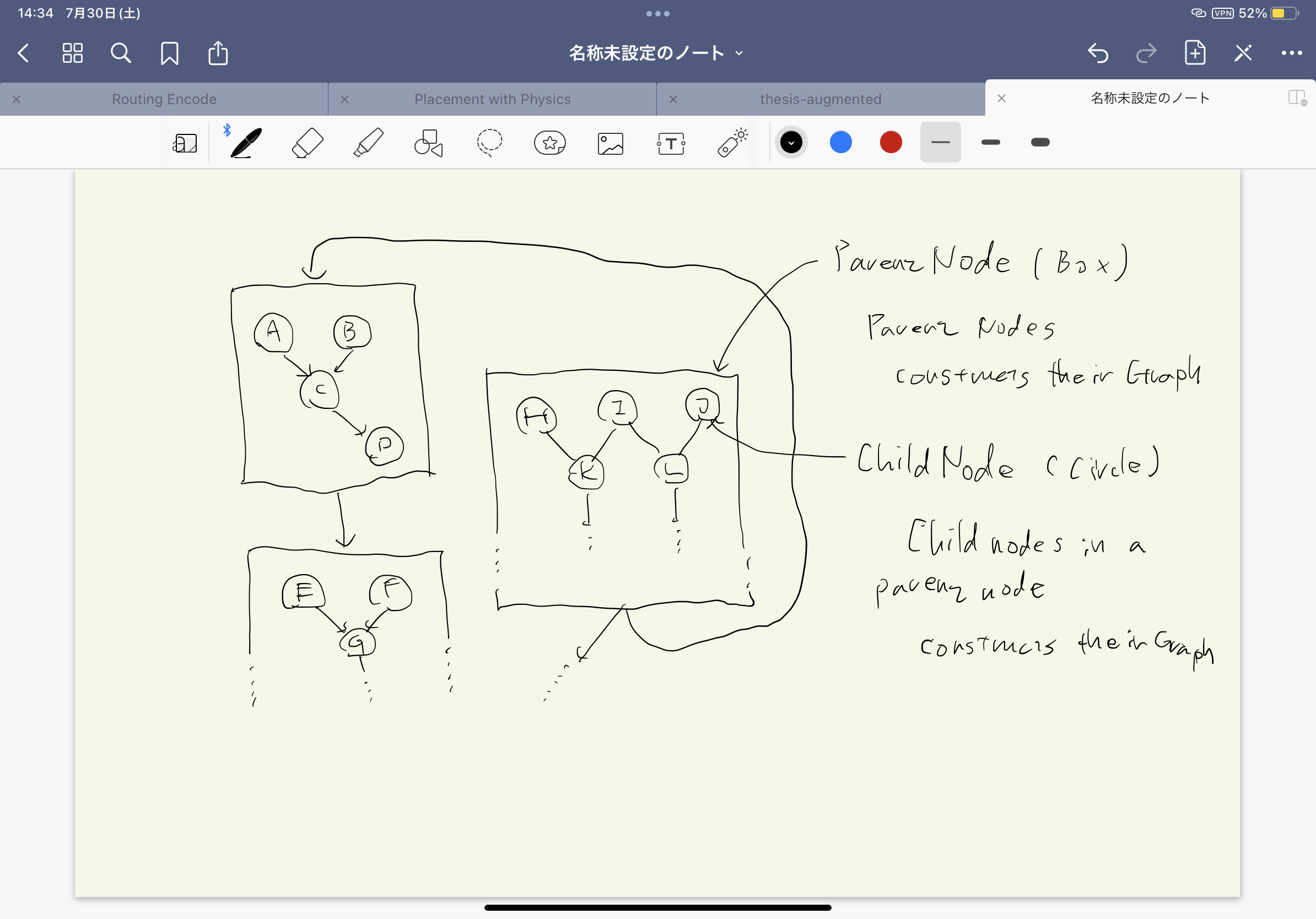This screenshot has height=919, width=1316.
Task: Activate the Laser pointer tool
Action: point(732,143)
